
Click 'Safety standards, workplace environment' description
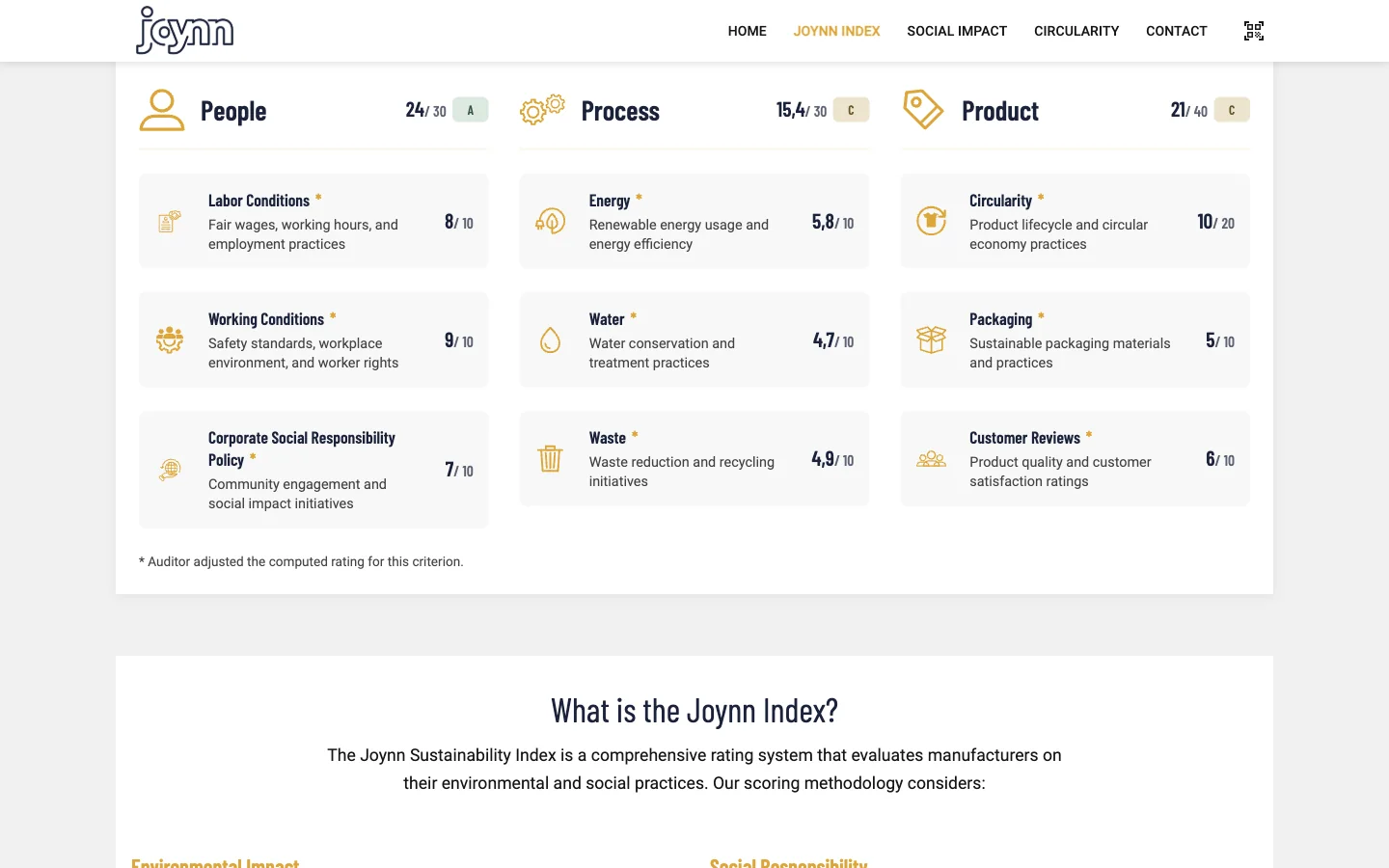click(303, 353)
